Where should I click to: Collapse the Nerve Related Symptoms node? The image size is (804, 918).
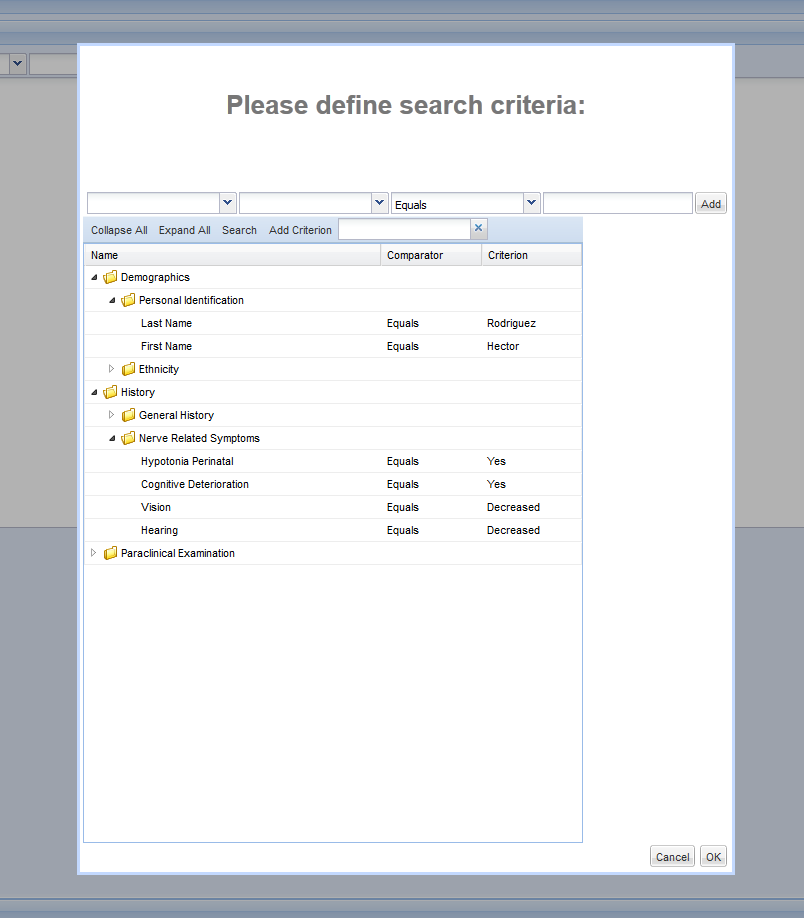click(112, 439)
